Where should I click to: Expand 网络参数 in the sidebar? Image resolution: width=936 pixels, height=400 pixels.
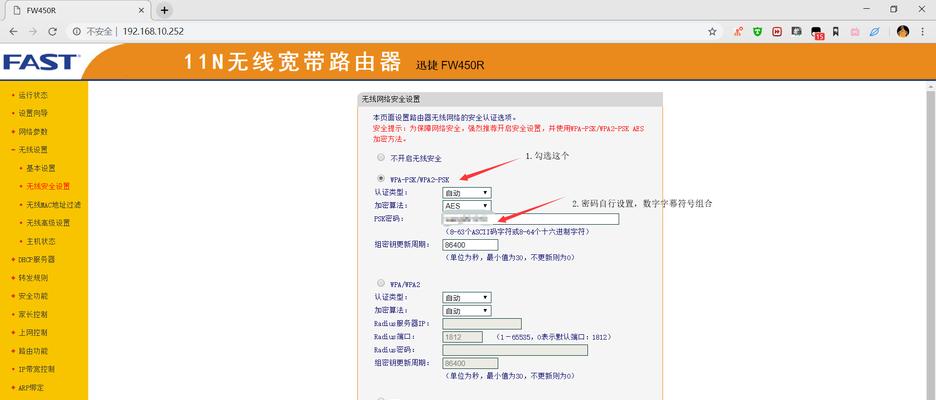coord(33,131)
